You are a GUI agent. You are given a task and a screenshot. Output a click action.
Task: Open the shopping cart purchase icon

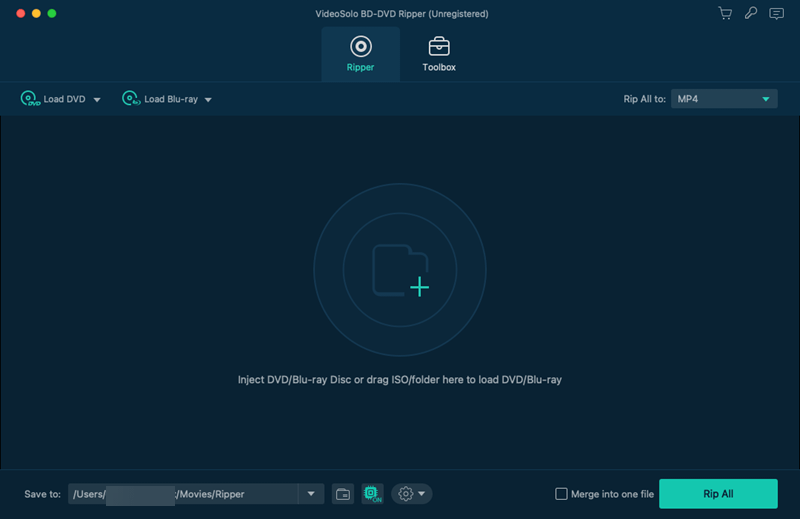(725, 13)
